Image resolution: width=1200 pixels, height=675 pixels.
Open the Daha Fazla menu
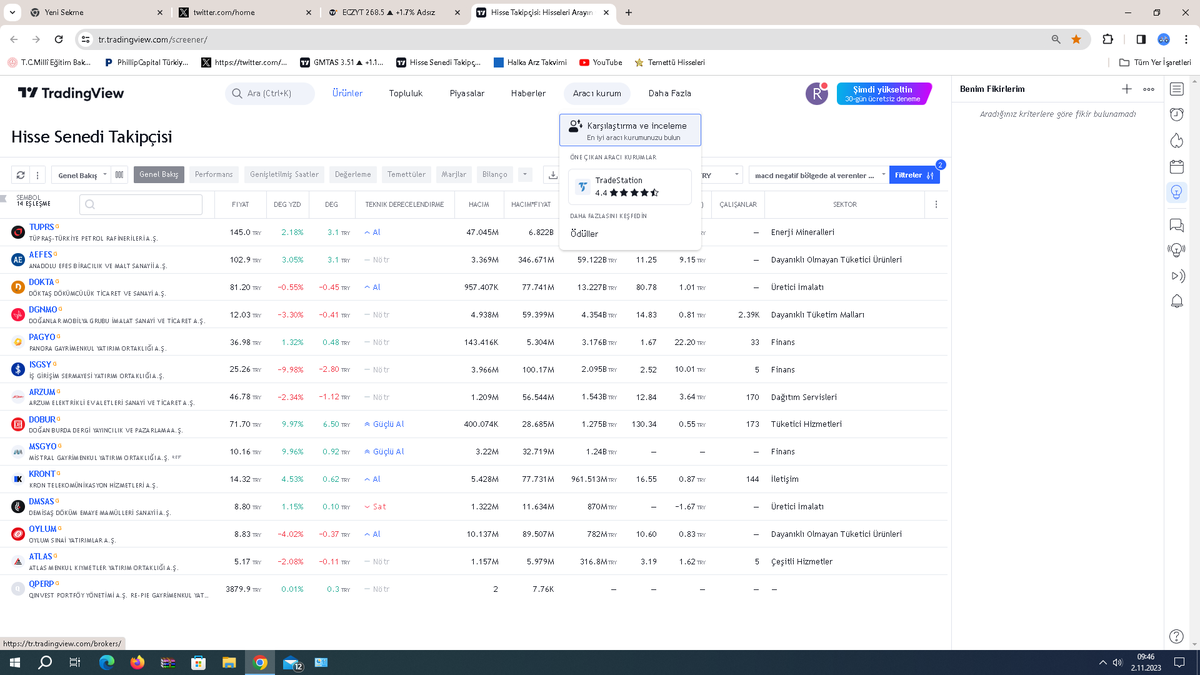pos(670,93)
